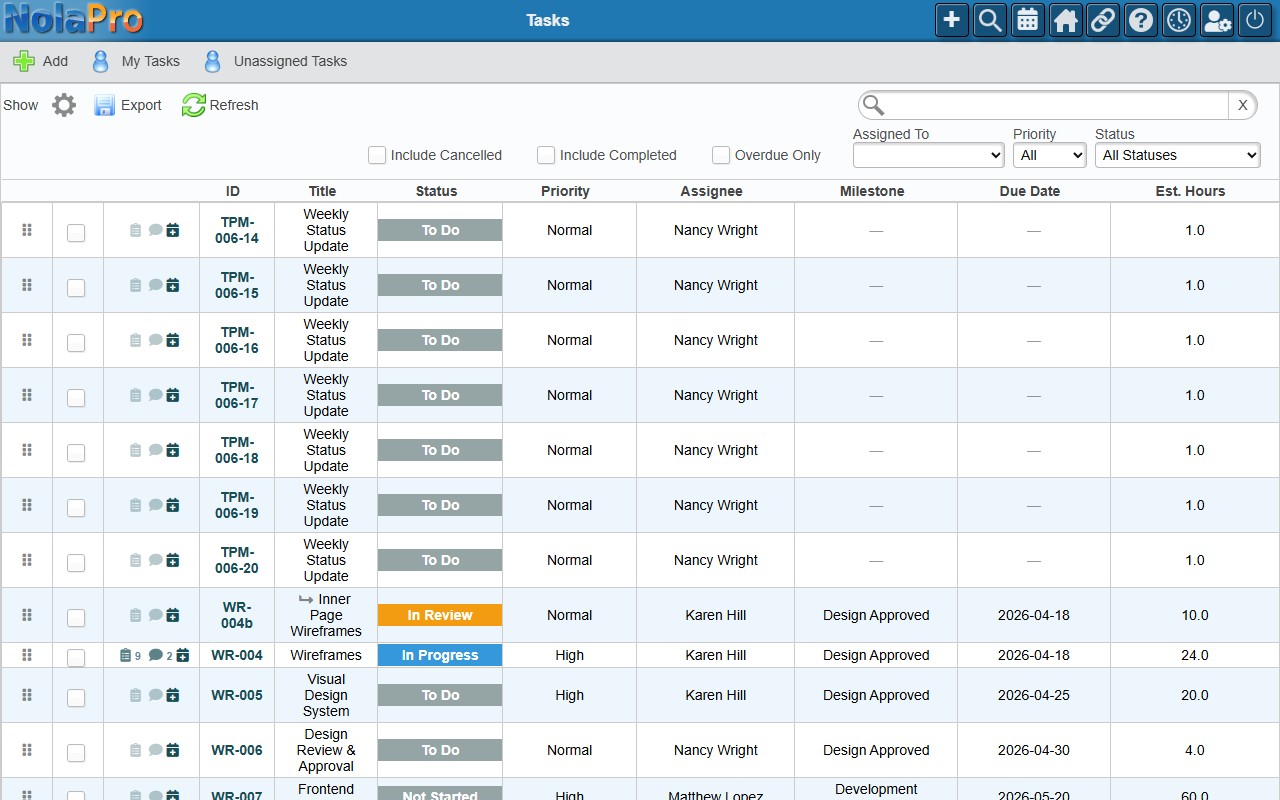Open task link WR-004

click(237, 655)
